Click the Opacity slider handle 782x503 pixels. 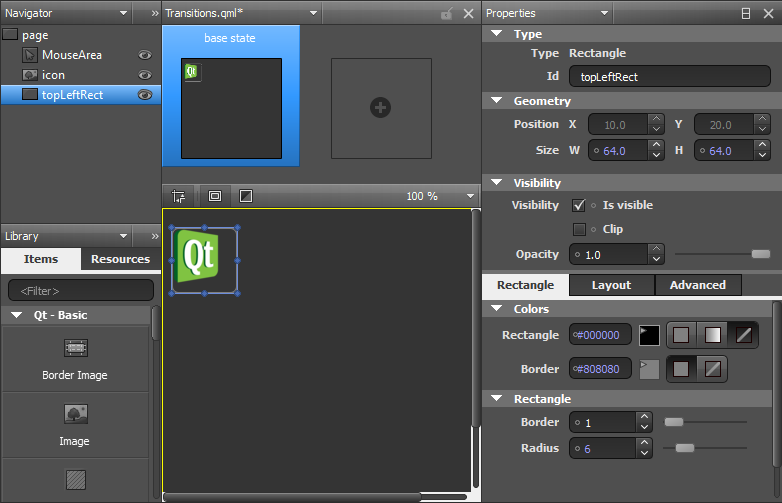[x=760, y=255]
